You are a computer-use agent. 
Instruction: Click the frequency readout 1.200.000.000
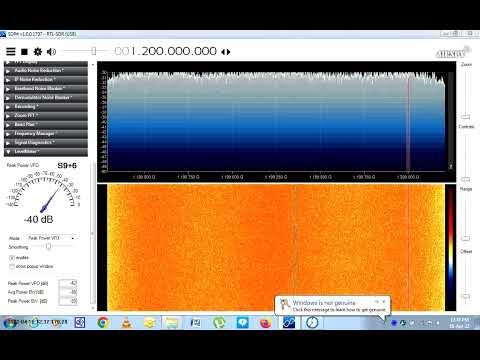(x=166, y=51)
